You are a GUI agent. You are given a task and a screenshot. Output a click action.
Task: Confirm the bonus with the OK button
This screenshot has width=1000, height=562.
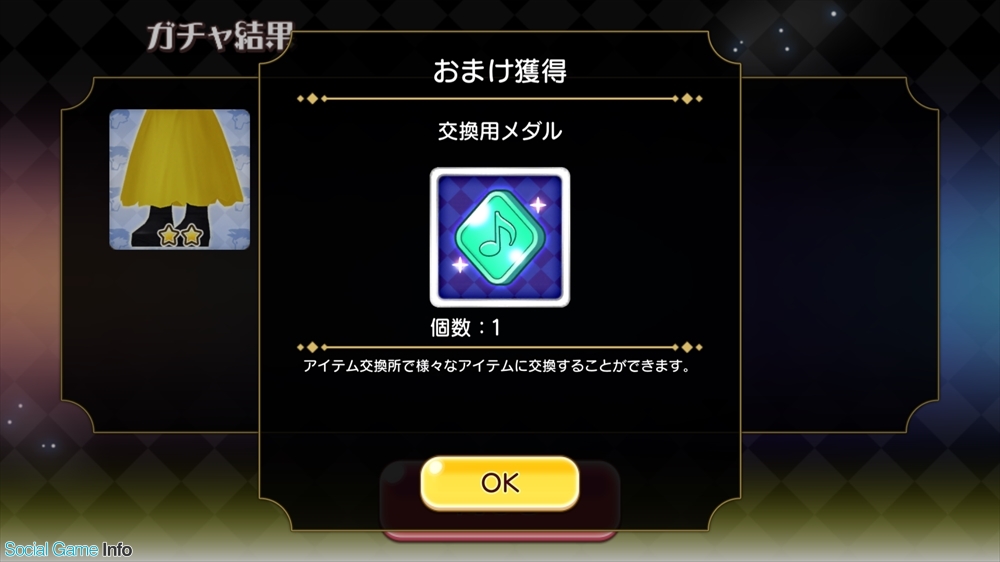[499, 483]
